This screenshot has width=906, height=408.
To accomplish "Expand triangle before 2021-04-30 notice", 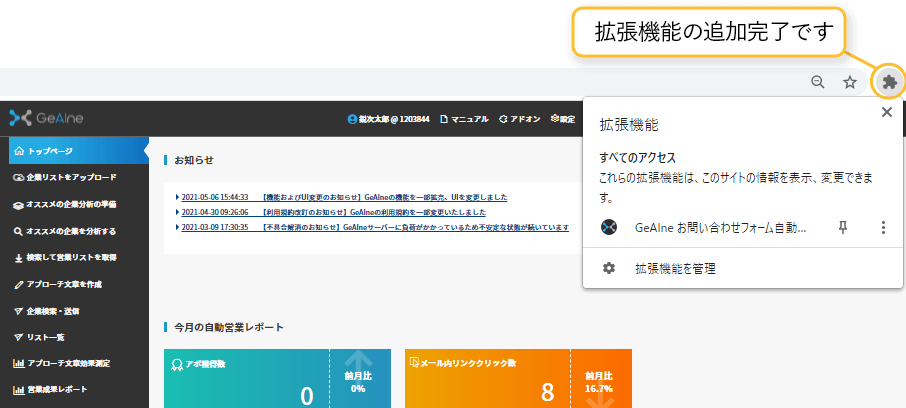I will (177, 212).
